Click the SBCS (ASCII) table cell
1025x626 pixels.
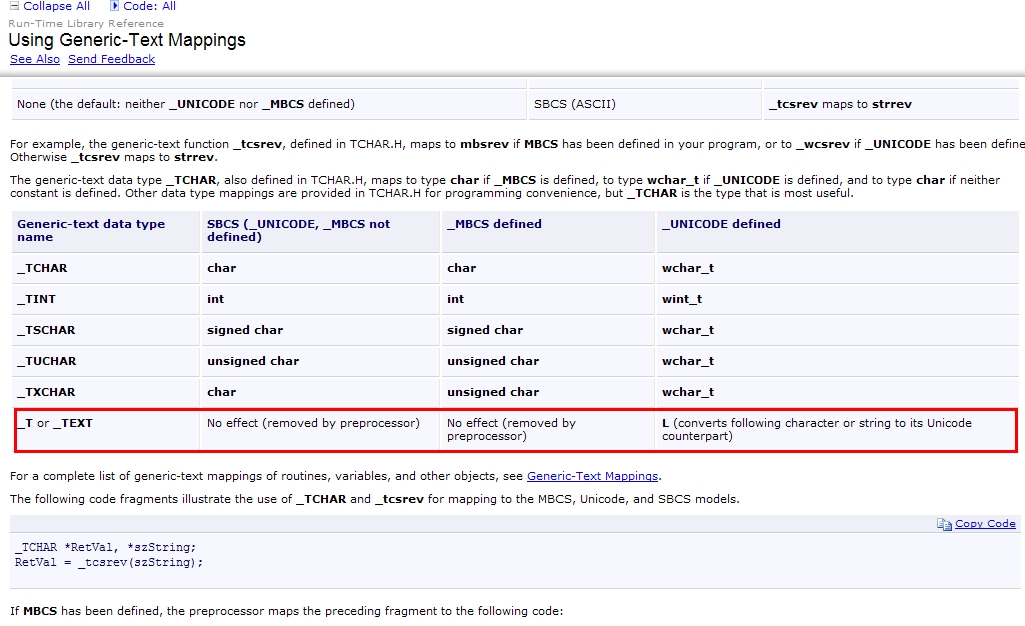click(645, 104)
